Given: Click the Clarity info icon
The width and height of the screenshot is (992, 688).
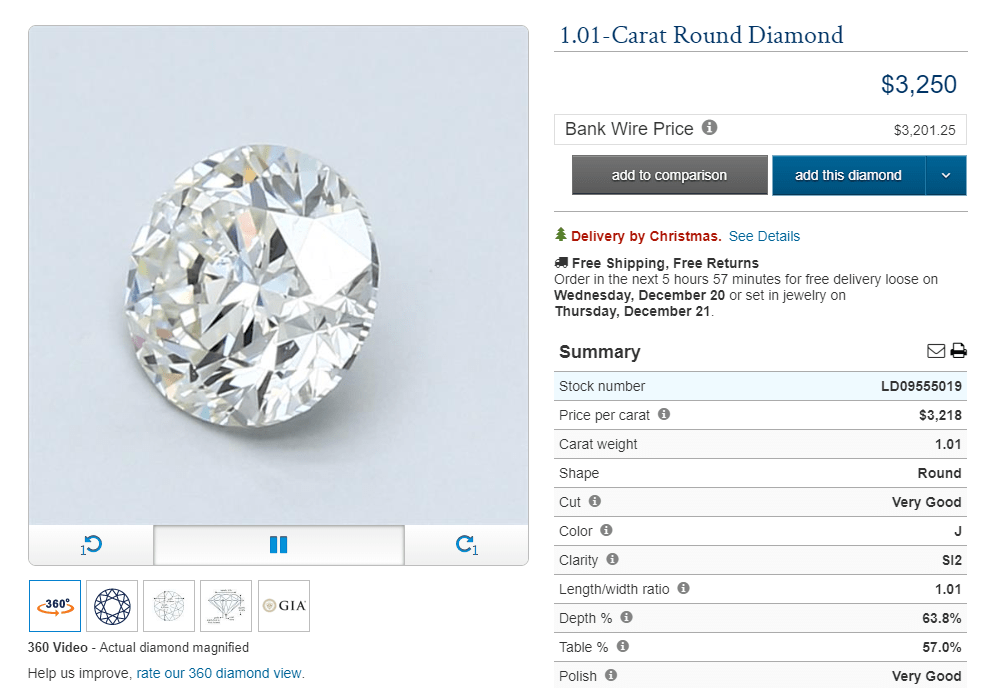Looking at the screenshot, I should (611, 560).
